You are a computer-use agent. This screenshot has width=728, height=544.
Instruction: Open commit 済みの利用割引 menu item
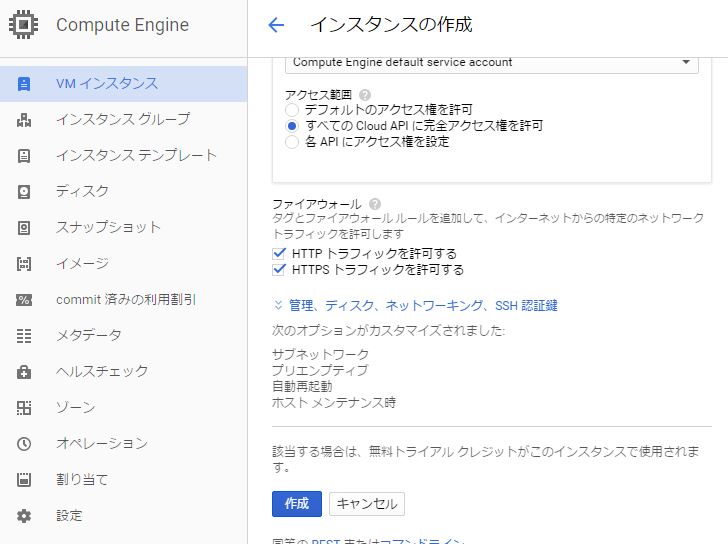[124, 300]
